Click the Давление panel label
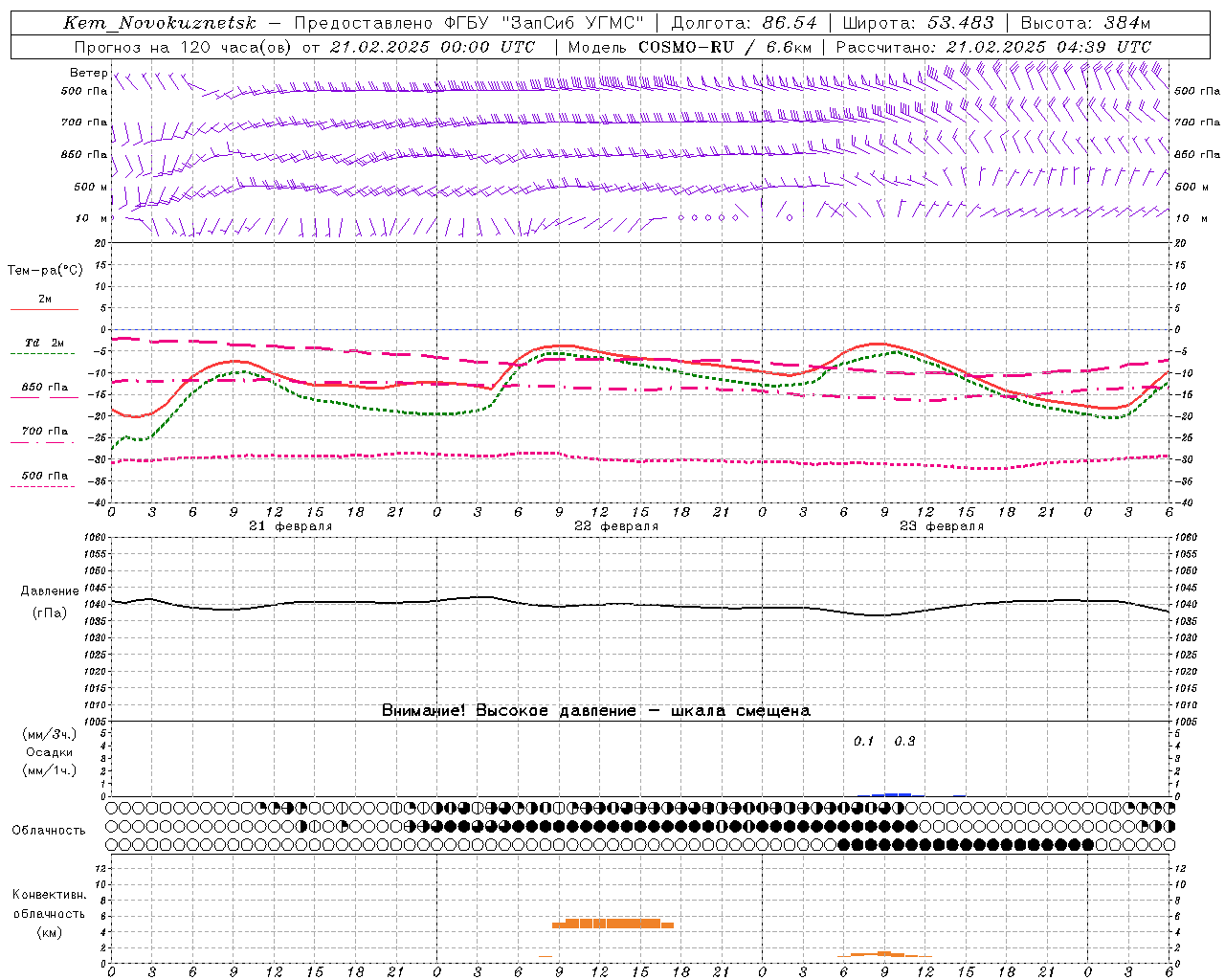Image resolution: width=1225 pixels, height=980 pixels. click(x=49, y=591)
